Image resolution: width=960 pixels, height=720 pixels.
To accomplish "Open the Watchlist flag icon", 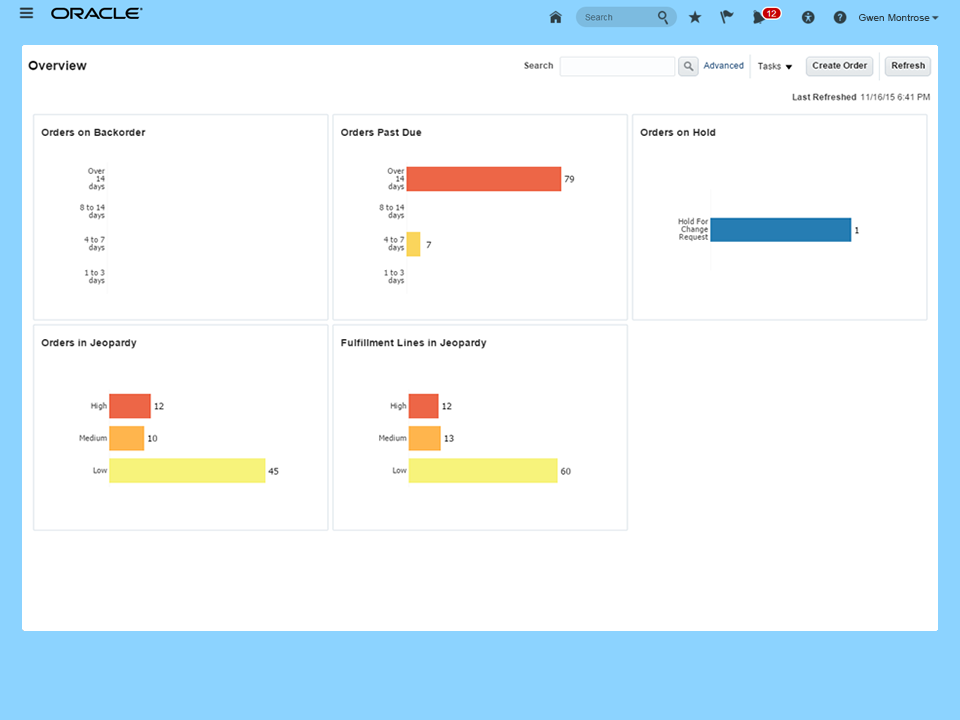I will 727,17.
